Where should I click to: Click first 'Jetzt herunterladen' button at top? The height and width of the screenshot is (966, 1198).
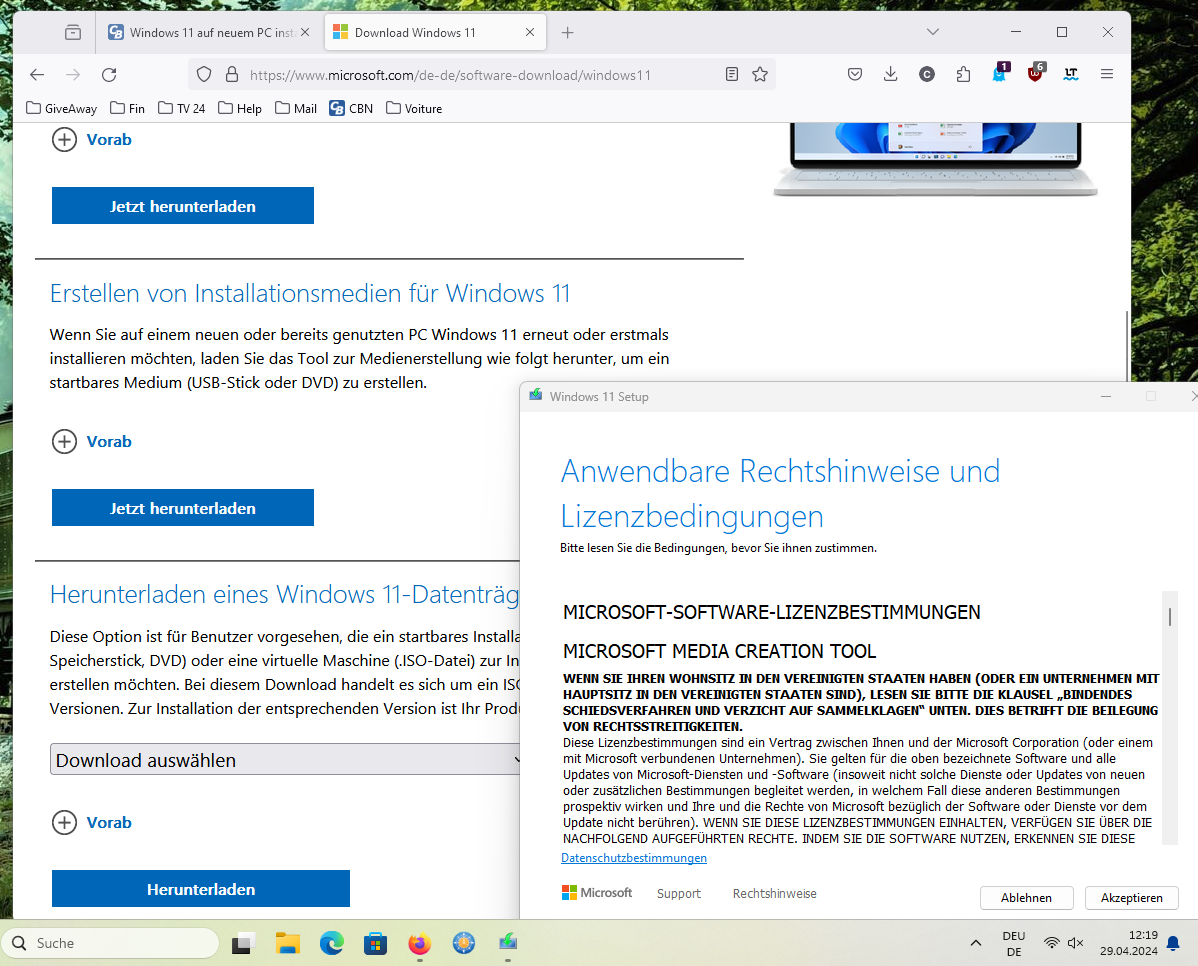183,206
